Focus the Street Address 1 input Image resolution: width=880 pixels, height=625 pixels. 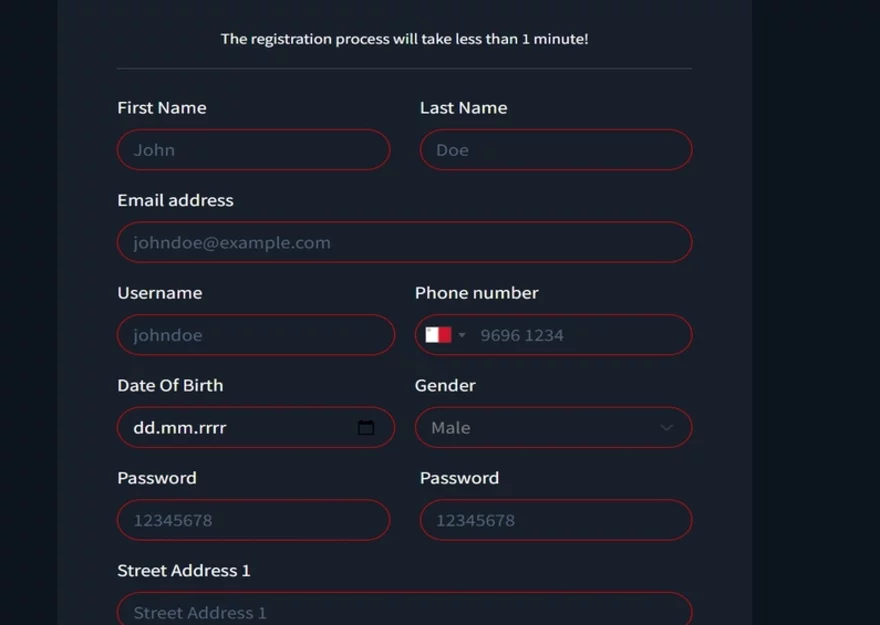(x=404, y=611)
